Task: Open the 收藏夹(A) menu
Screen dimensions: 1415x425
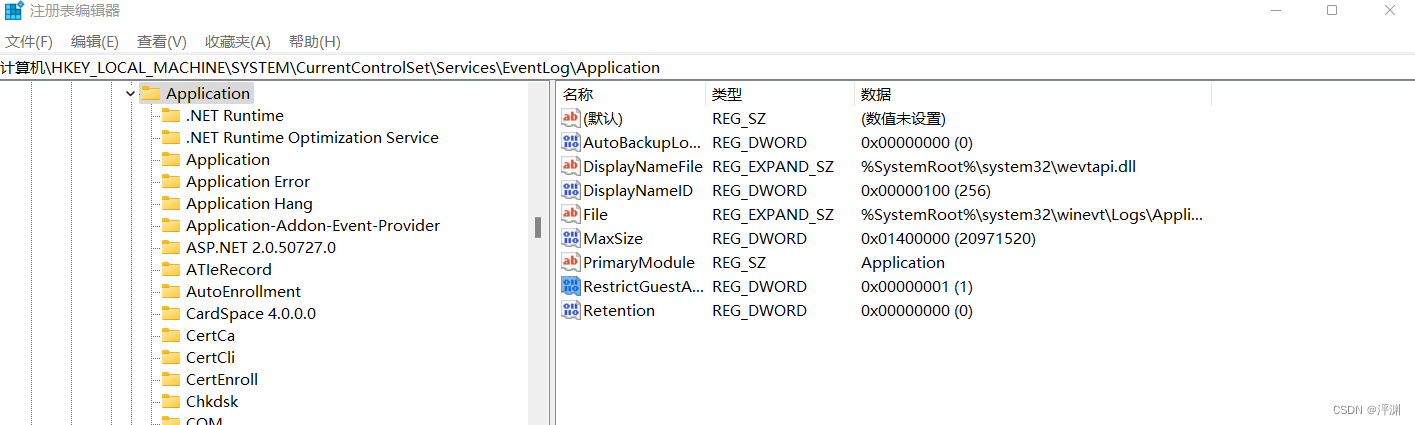Action: point(238,42)
